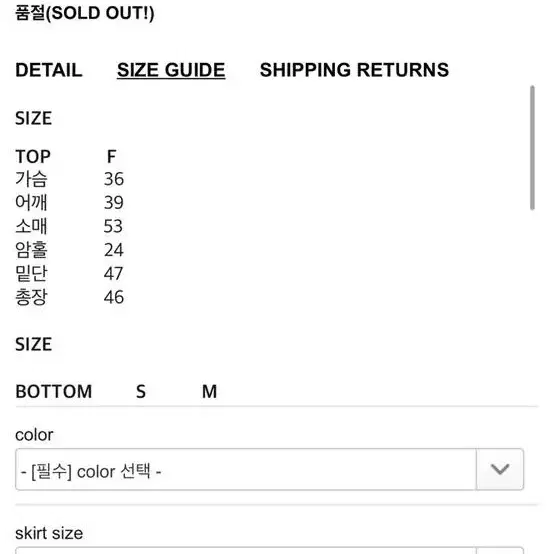
Task: Click the 가슴 measurement row
Action: pos(70,179)
